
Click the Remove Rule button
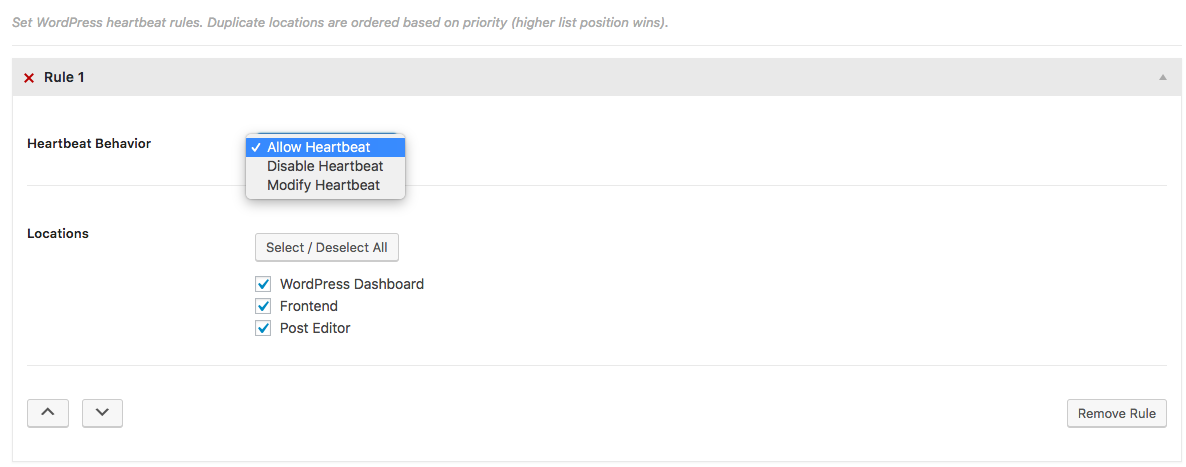click(1116, 414)
